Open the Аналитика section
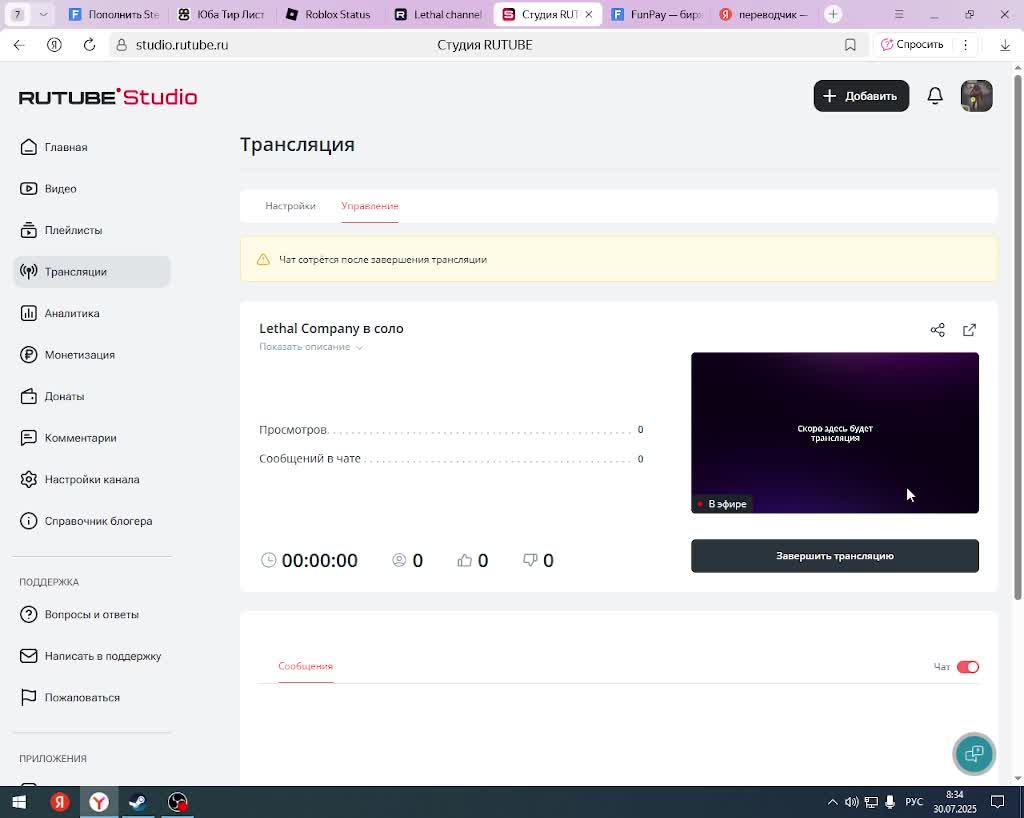 (59, 313)
